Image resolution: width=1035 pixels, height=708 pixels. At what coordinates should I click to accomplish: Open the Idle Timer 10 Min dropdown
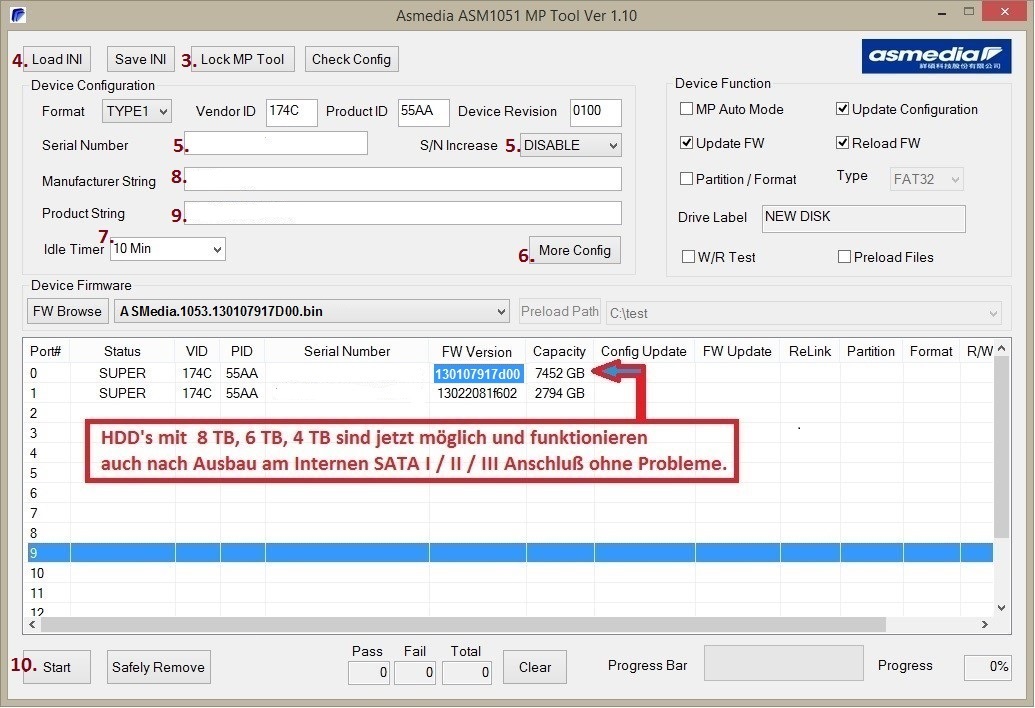point(168,249)
